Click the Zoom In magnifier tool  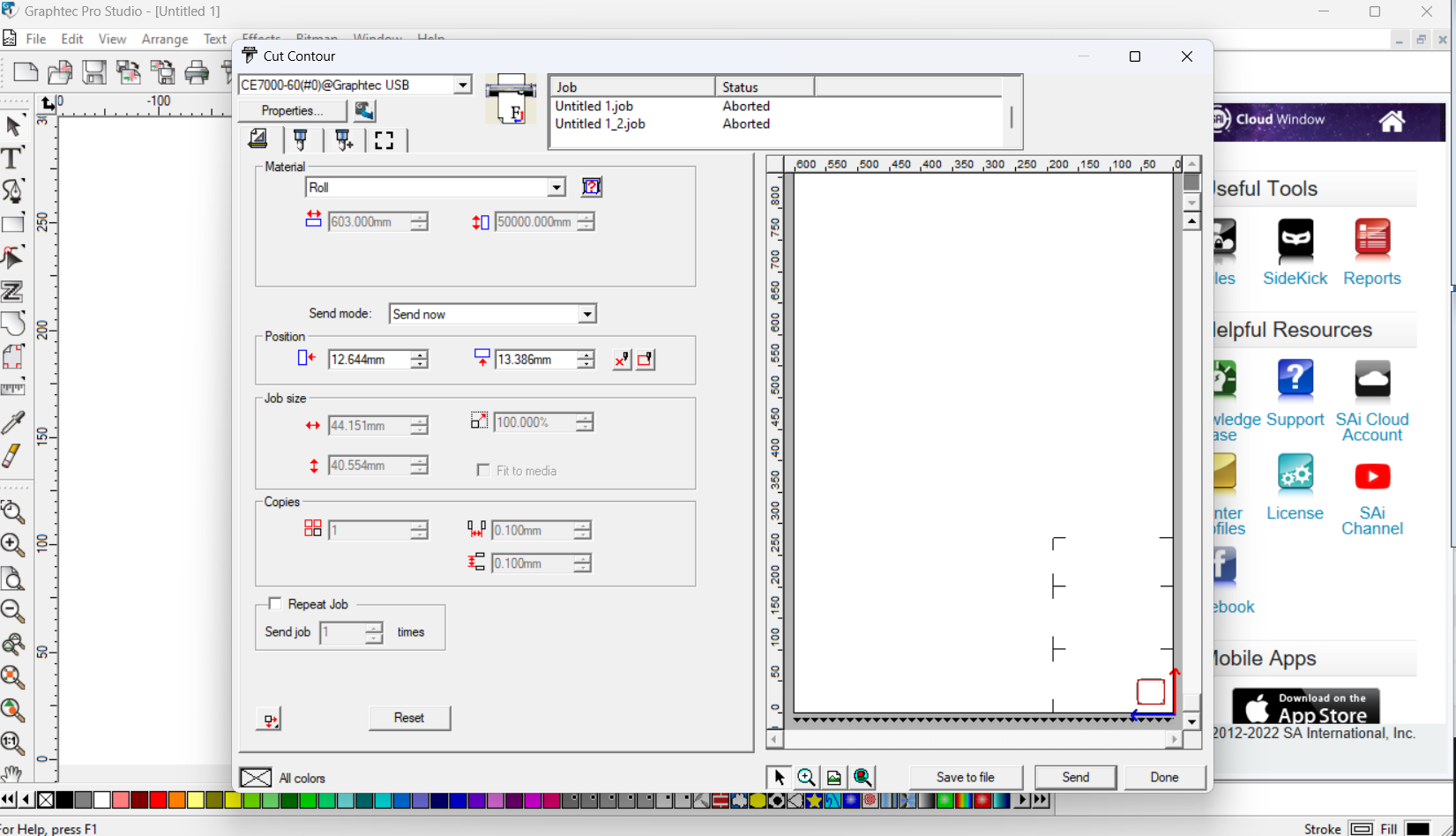[x=12, y=545]
